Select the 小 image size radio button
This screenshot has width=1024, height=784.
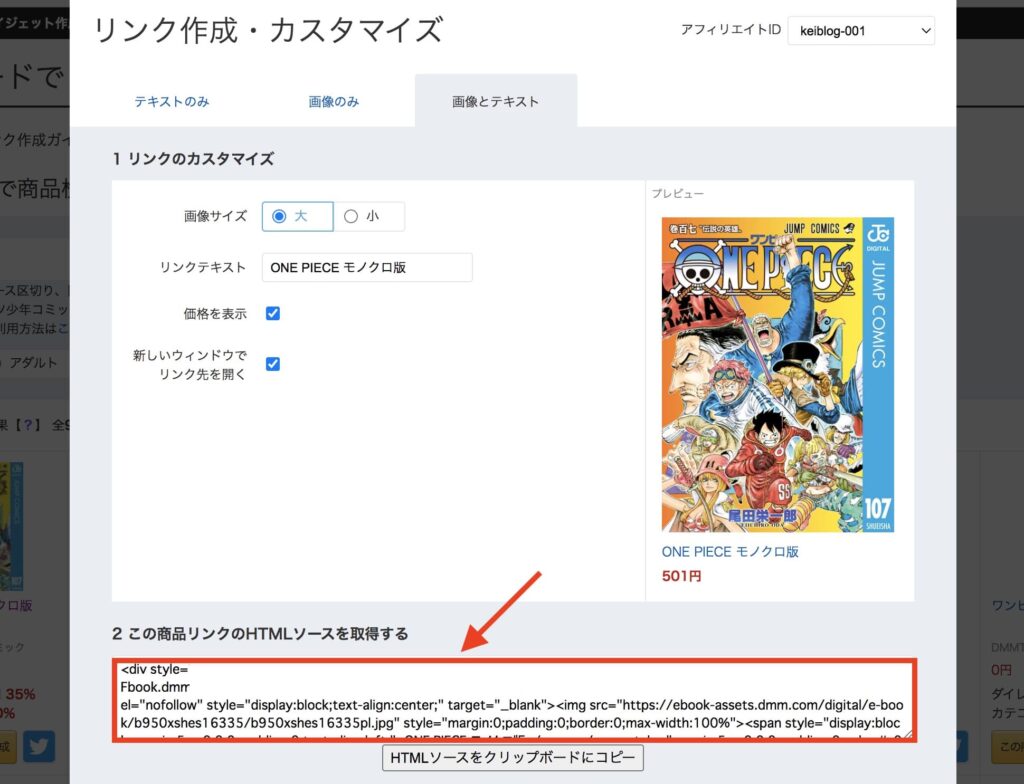click(351, 216)
